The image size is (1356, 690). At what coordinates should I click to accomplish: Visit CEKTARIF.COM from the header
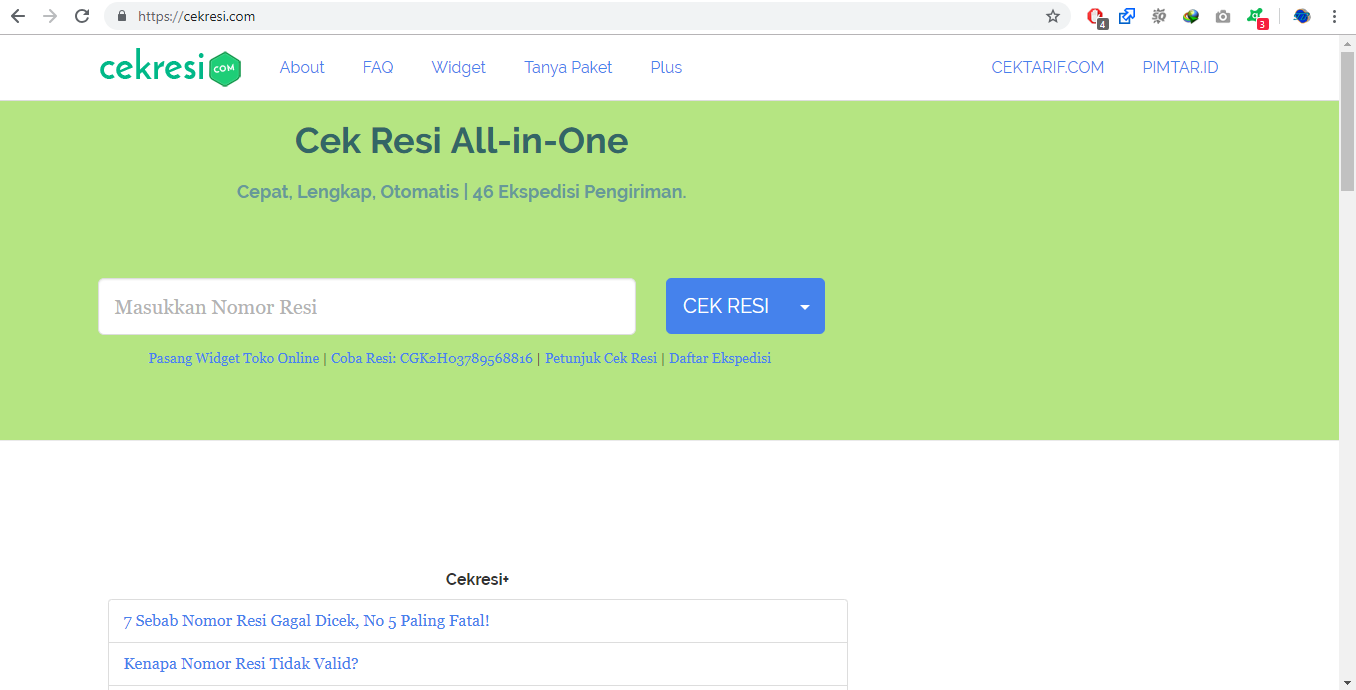[x=1048, y=67]
